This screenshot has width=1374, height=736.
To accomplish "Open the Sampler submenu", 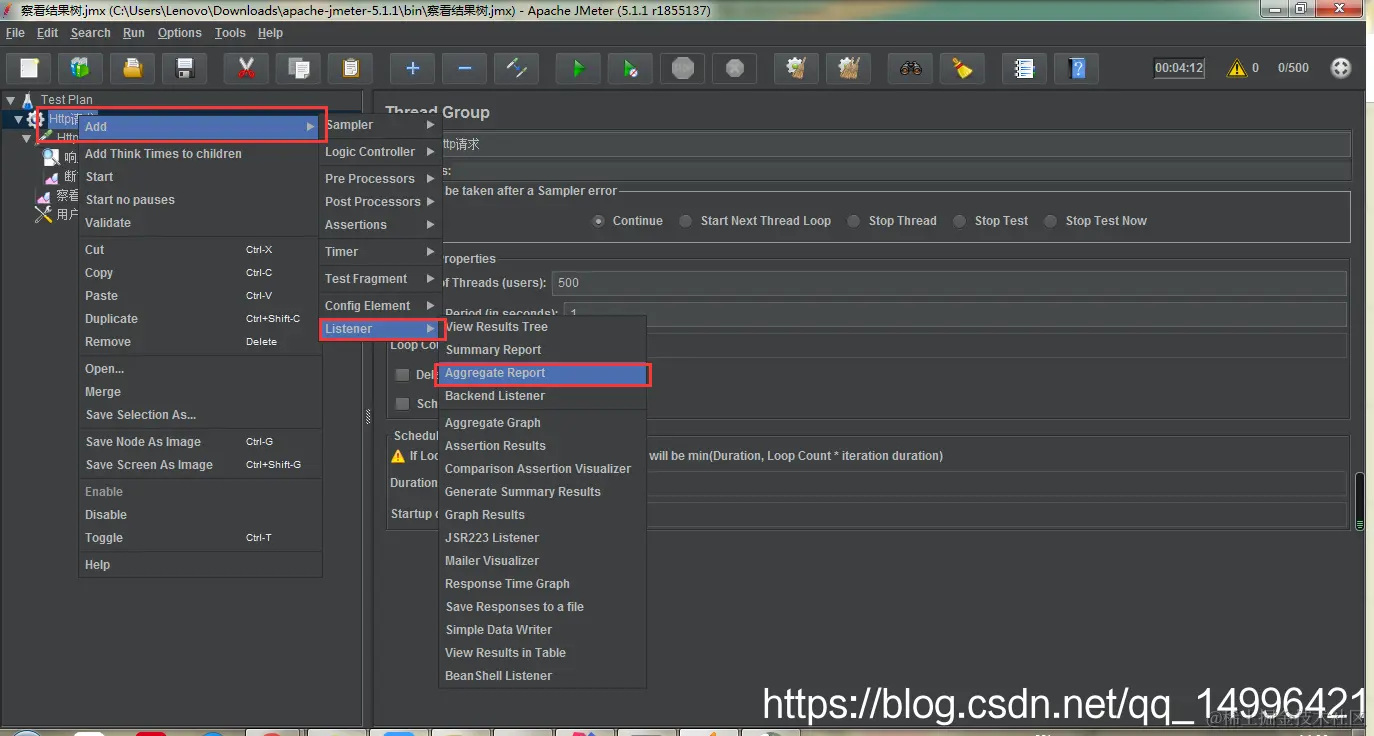I will pos(380,125).
